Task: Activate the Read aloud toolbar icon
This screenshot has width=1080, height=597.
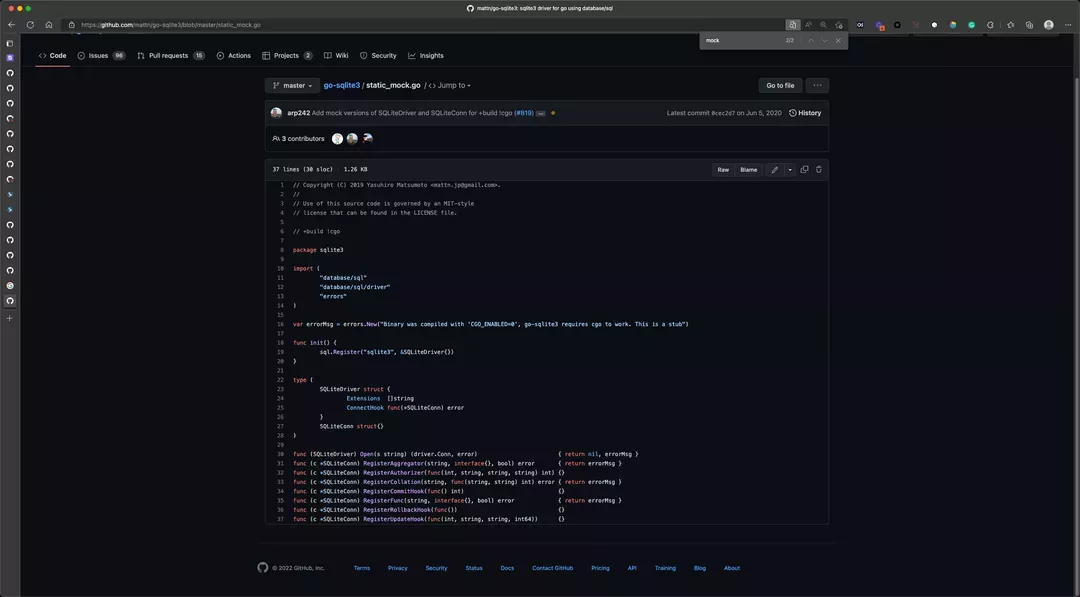Action: (808, 25)
